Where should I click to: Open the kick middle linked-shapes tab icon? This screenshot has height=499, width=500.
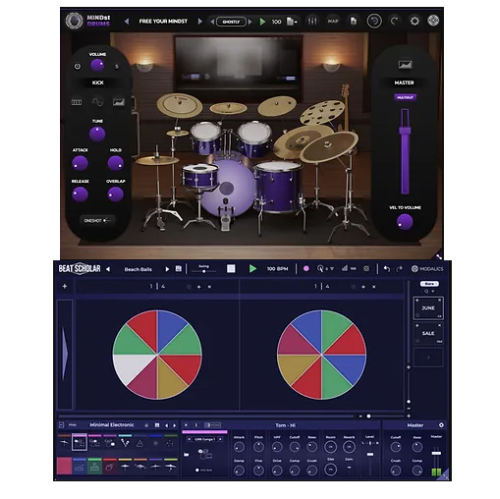97,102
